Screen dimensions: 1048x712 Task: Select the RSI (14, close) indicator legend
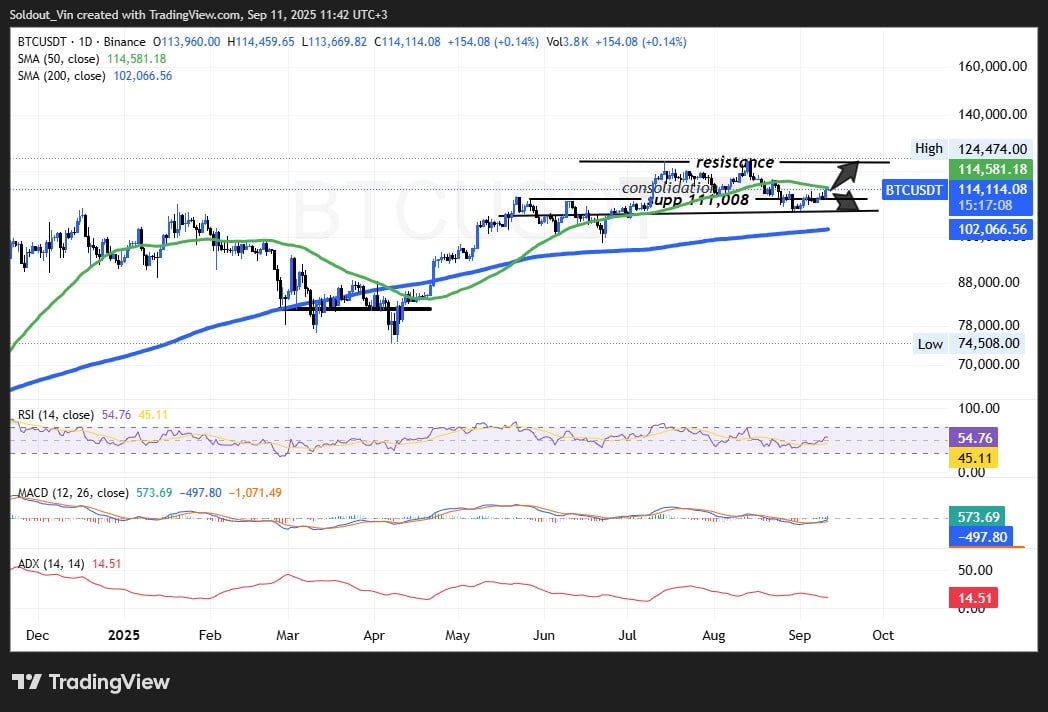[x=55, y=414]
